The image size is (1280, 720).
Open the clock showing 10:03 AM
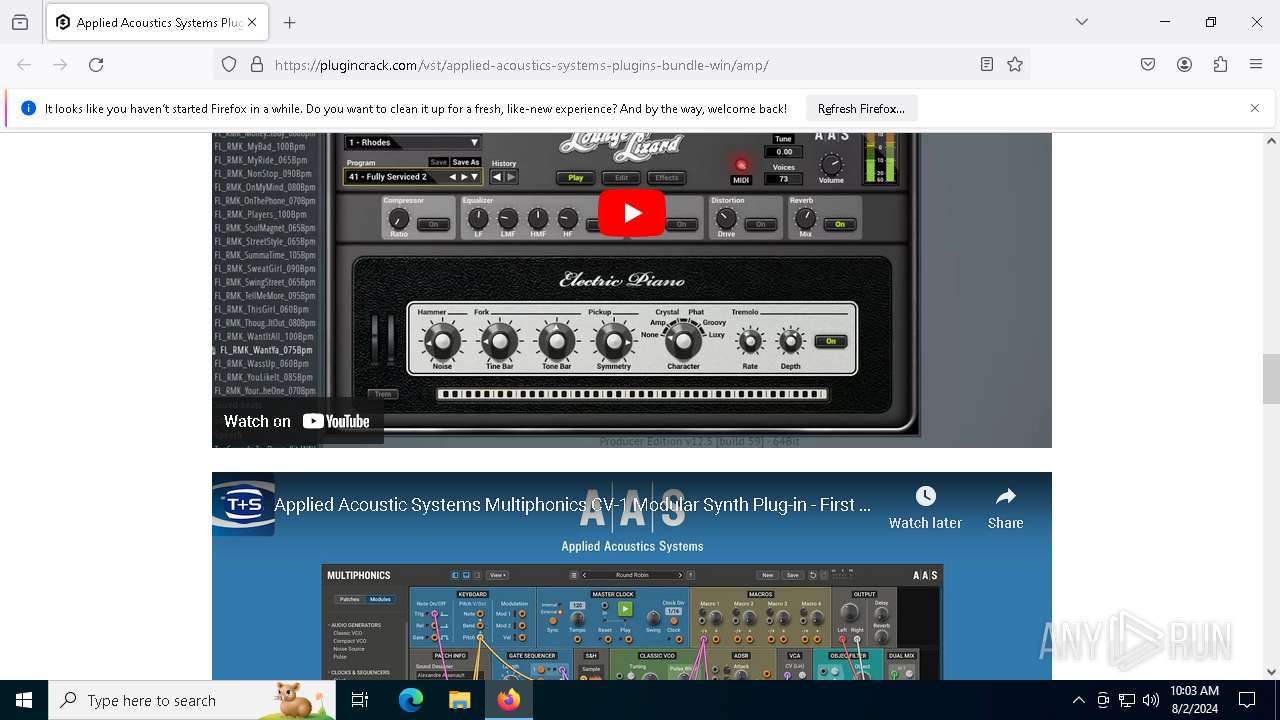pyautogui.click(x=1194, y=700)
